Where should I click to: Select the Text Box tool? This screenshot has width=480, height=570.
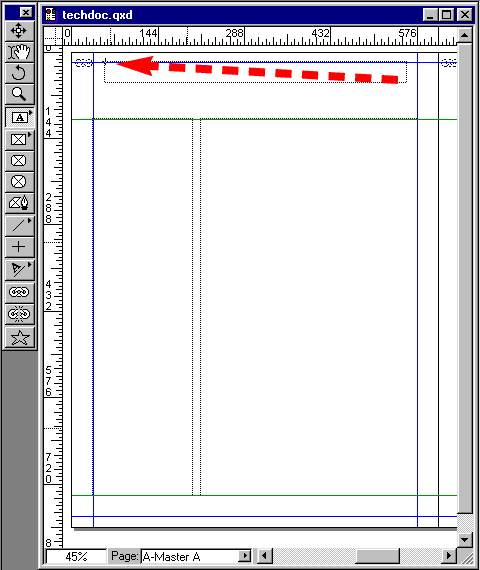pyautogui.click(x=20, y=117)
